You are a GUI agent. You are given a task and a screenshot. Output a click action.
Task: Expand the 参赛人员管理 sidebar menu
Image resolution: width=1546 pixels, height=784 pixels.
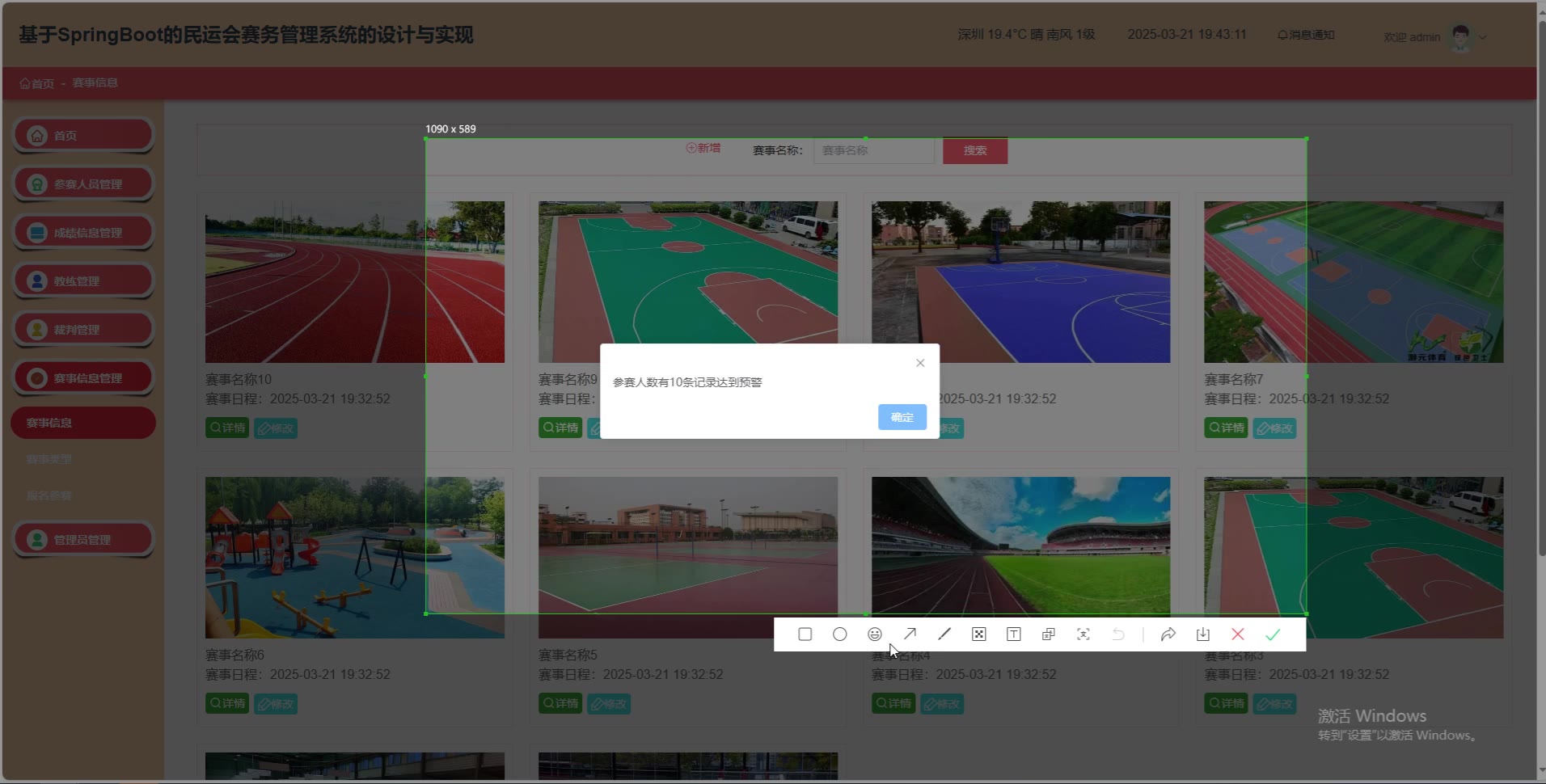pos(82,184)
